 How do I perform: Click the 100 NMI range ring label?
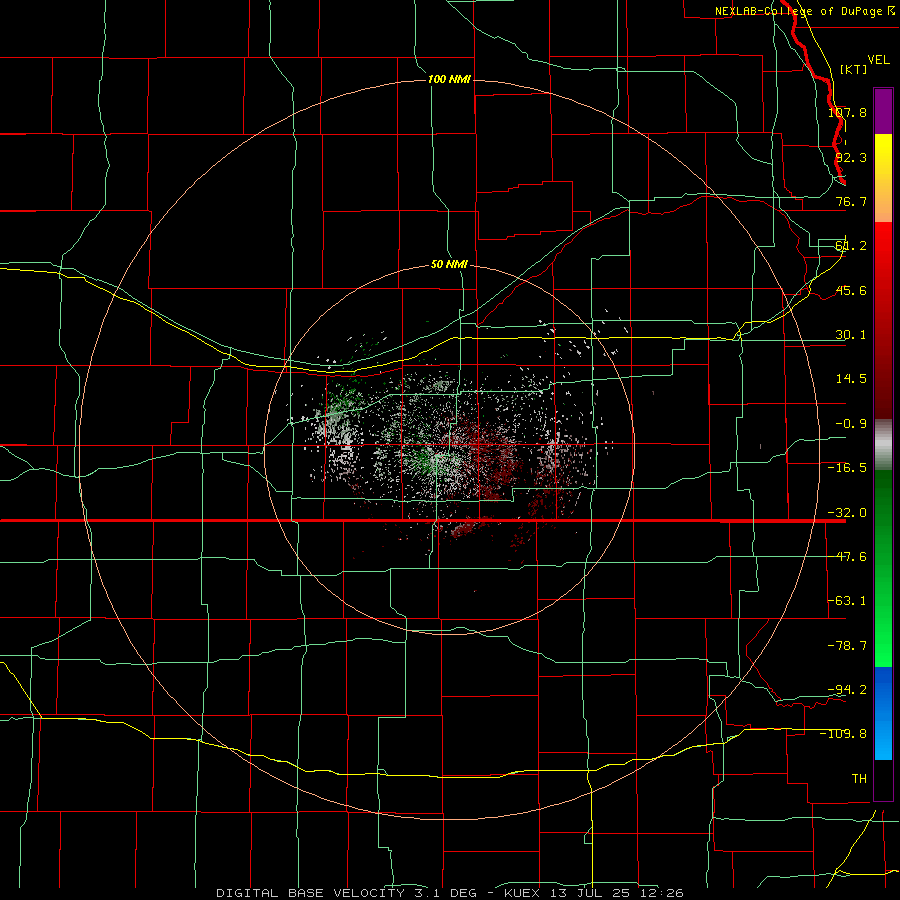coord(449,79)
